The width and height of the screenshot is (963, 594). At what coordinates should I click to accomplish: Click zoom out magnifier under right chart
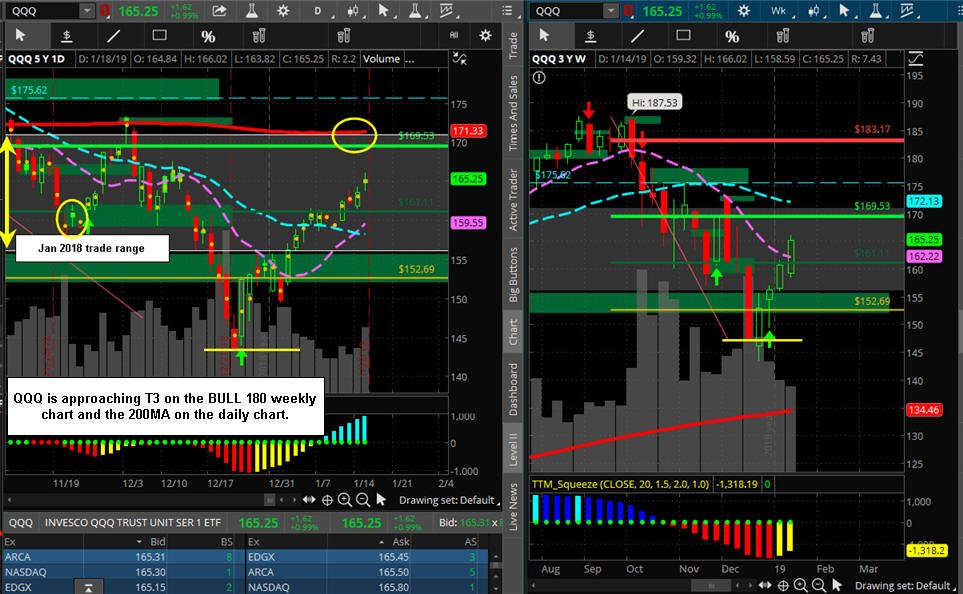819,585
